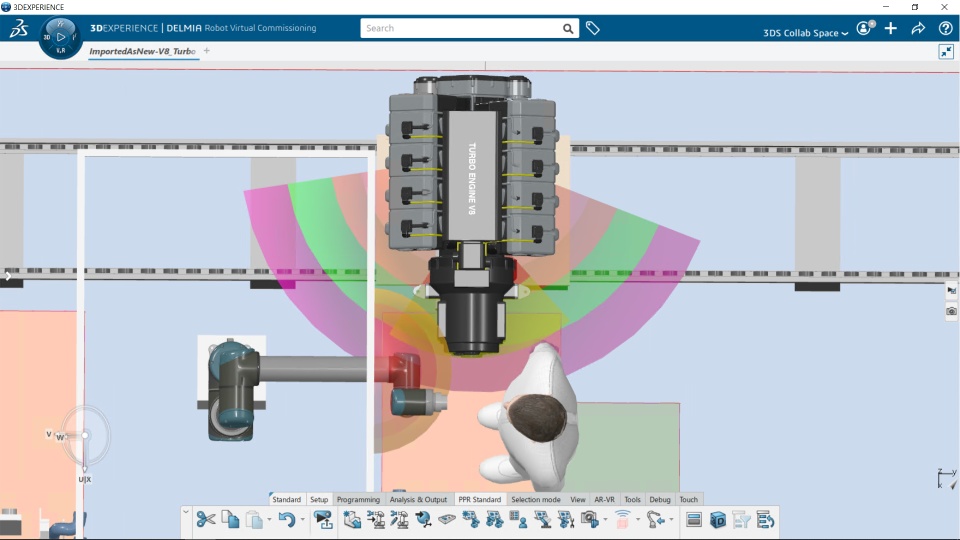Select the screen with tools icon
The height and width of the screenshot is (540, 960).
coord(566,520)
